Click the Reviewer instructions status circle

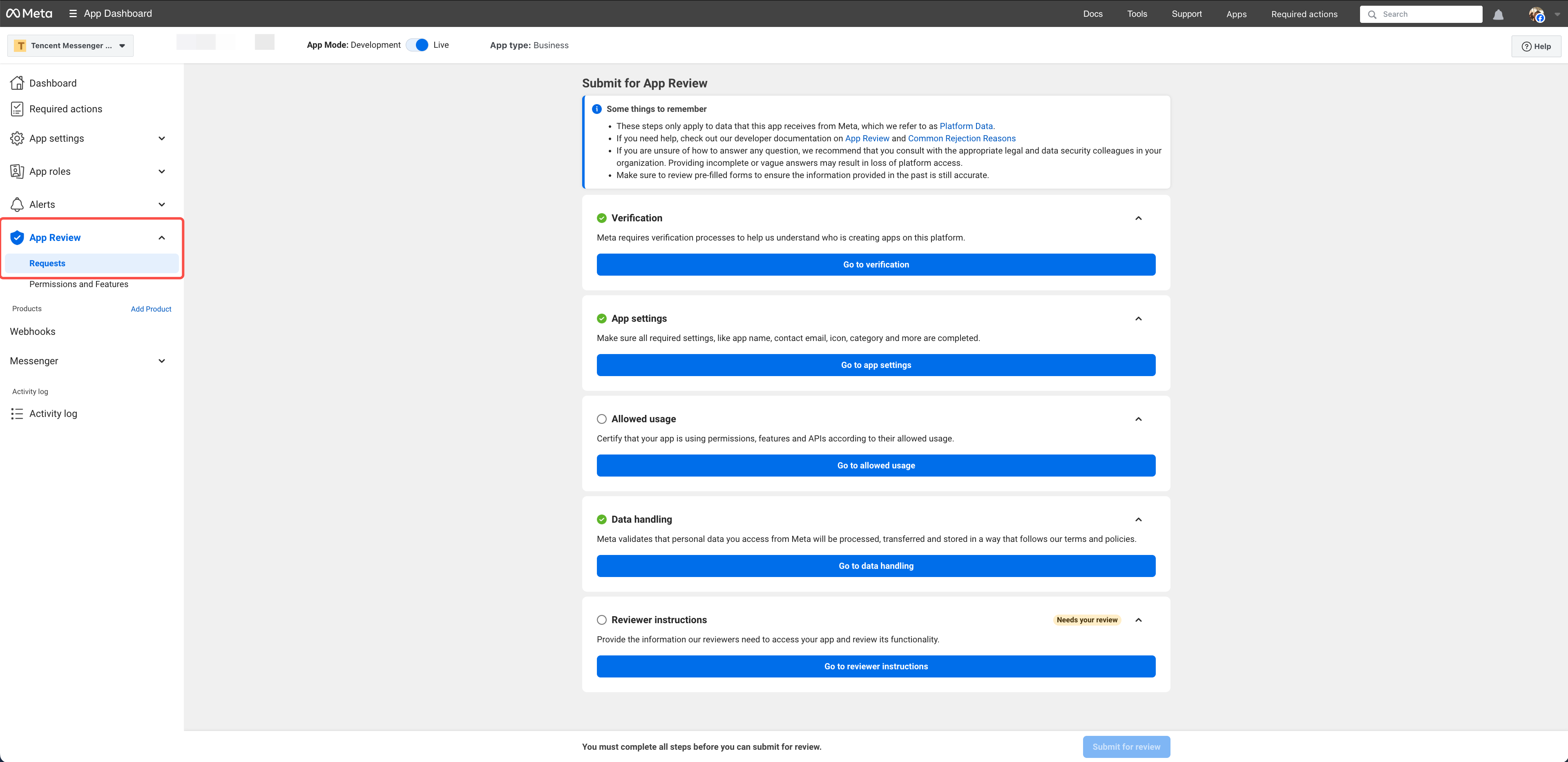[601, 619]
